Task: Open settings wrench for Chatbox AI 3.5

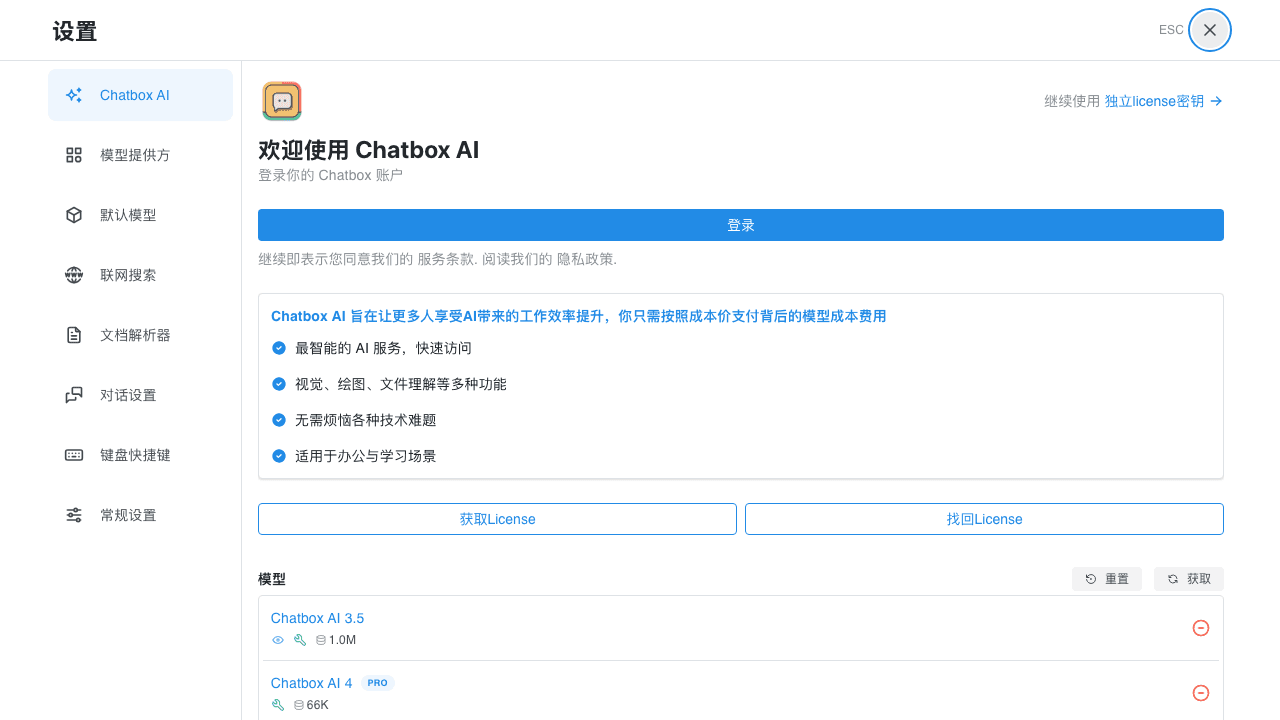Action: [x=300, y=639]
